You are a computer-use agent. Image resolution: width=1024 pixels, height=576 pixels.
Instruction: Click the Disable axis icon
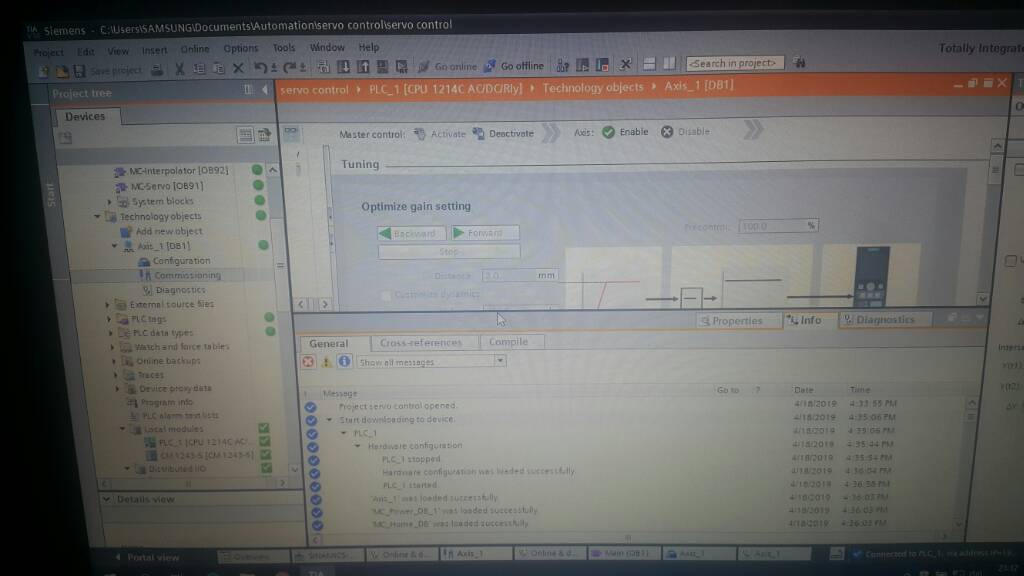click(x=667, y=131)
